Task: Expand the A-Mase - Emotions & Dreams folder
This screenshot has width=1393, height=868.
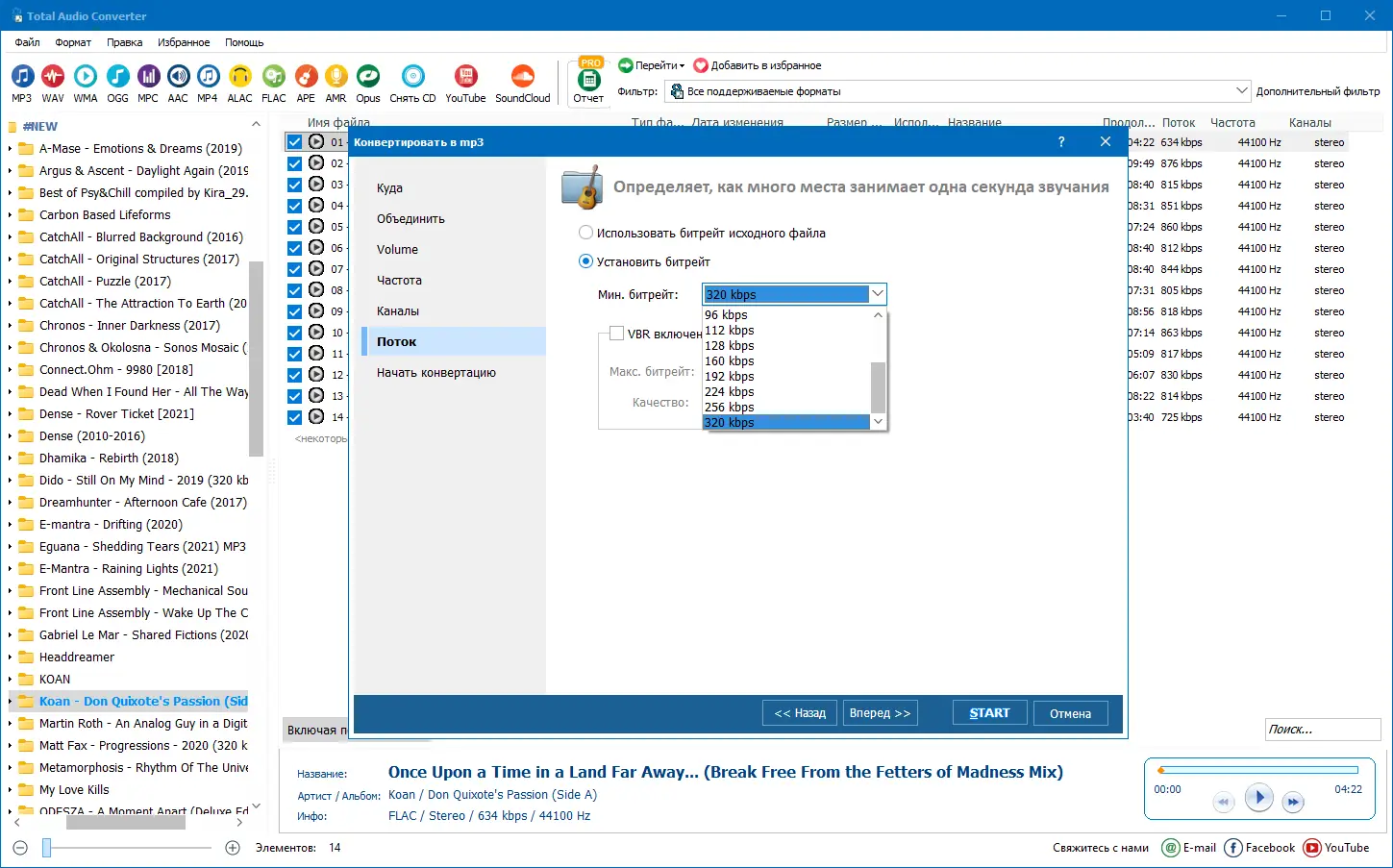Action: 10,149
